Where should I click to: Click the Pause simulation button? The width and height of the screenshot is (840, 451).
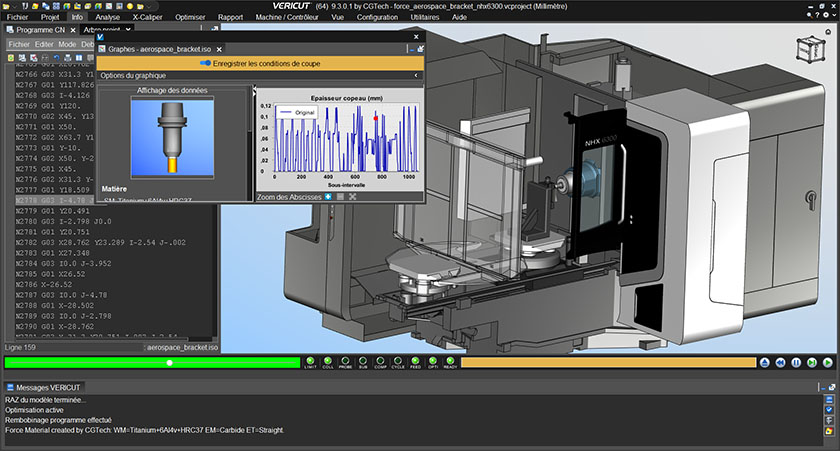[797, 362]
